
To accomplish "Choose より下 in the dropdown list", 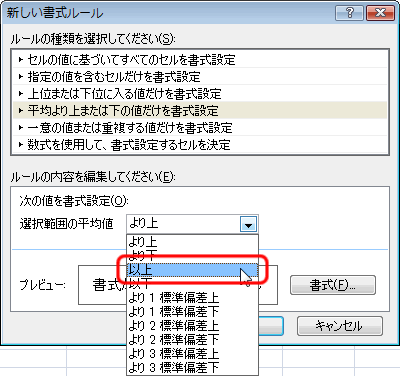I will point(192,256).
